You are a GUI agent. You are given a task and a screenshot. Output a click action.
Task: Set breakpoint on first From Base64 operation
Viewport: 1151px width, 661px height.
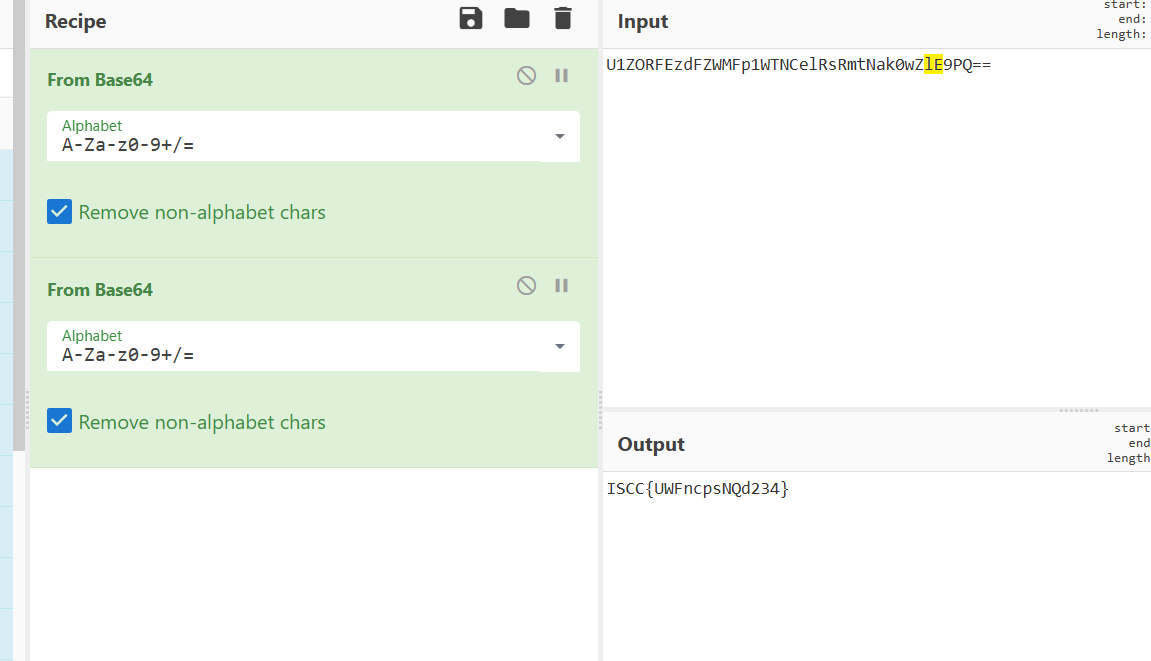pyautogui.click(x=562, y=76)
